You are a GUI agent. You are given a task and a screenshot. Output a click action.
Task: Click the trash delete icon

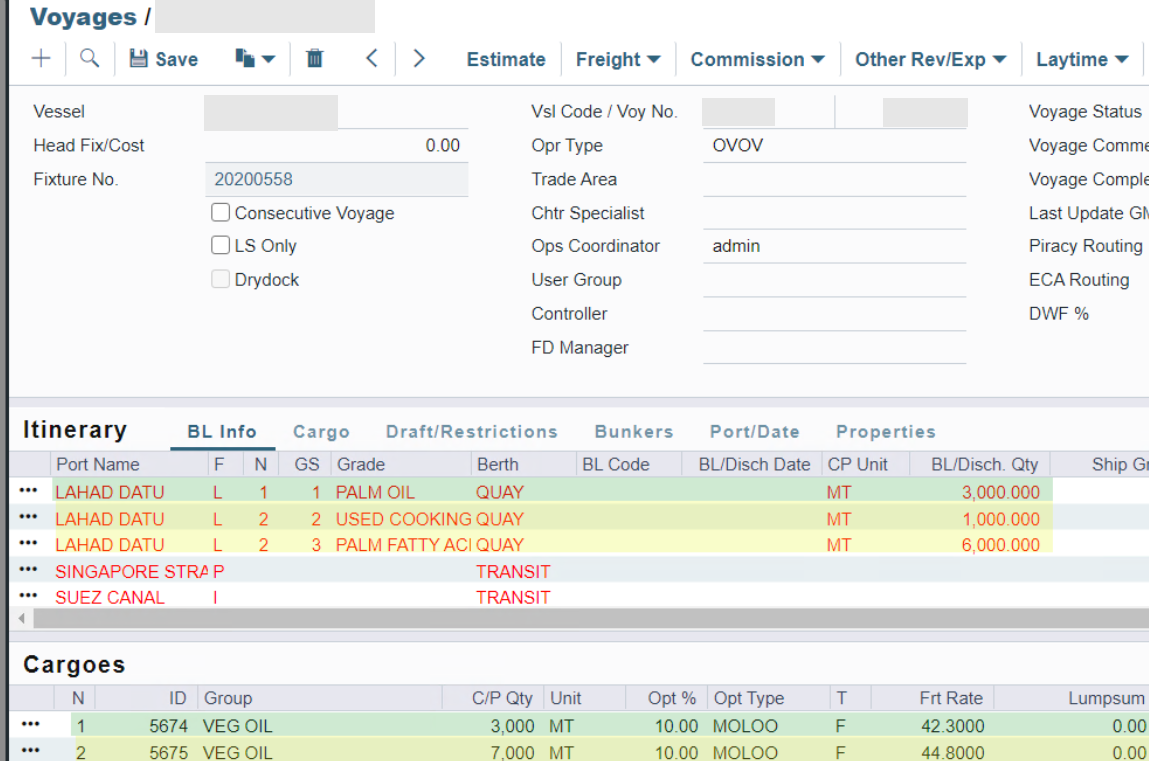(314, 59)
